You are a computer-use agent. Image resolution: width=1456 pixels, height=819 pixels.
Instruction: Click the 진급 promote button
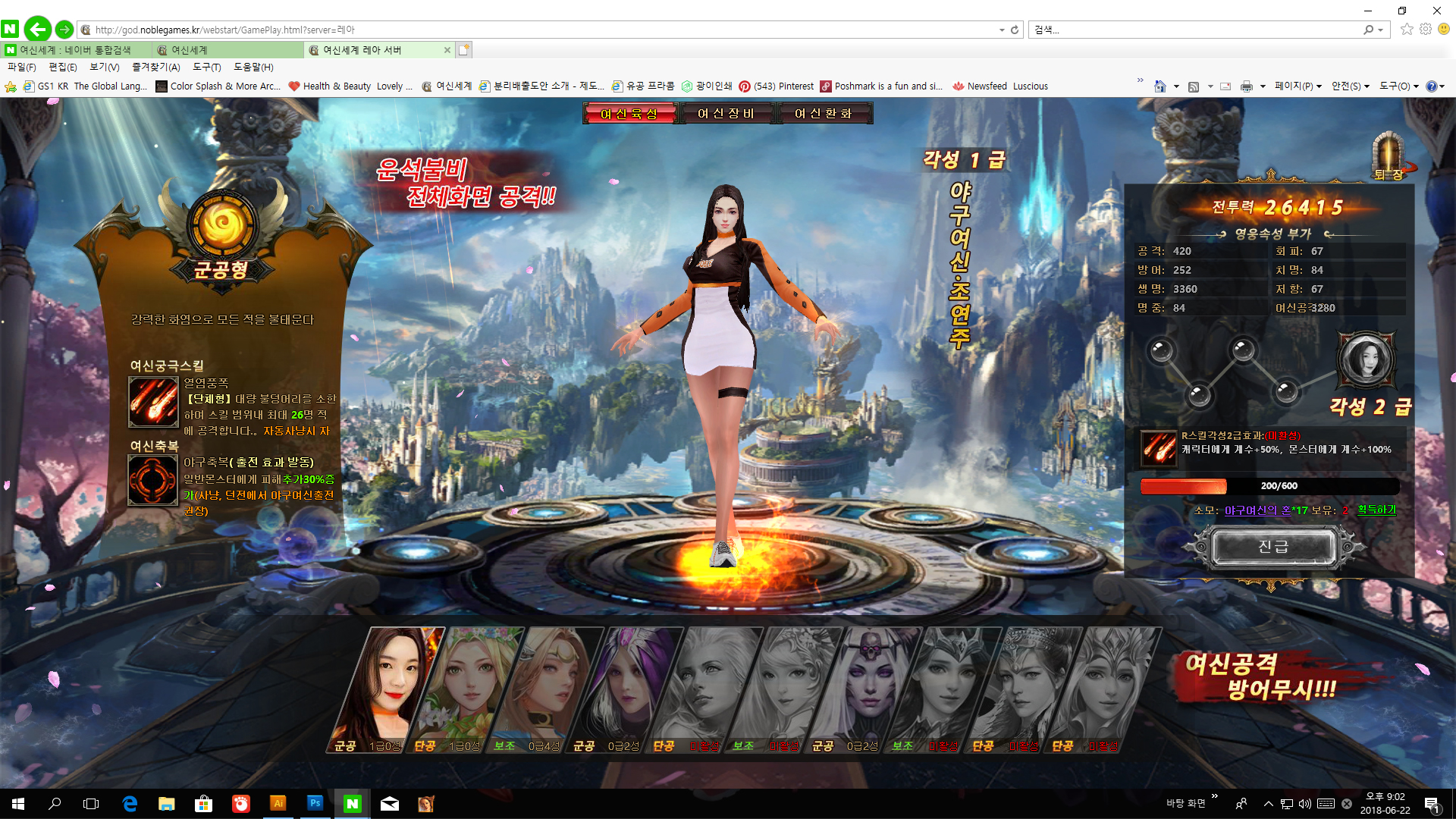(x=1274, y=547)
